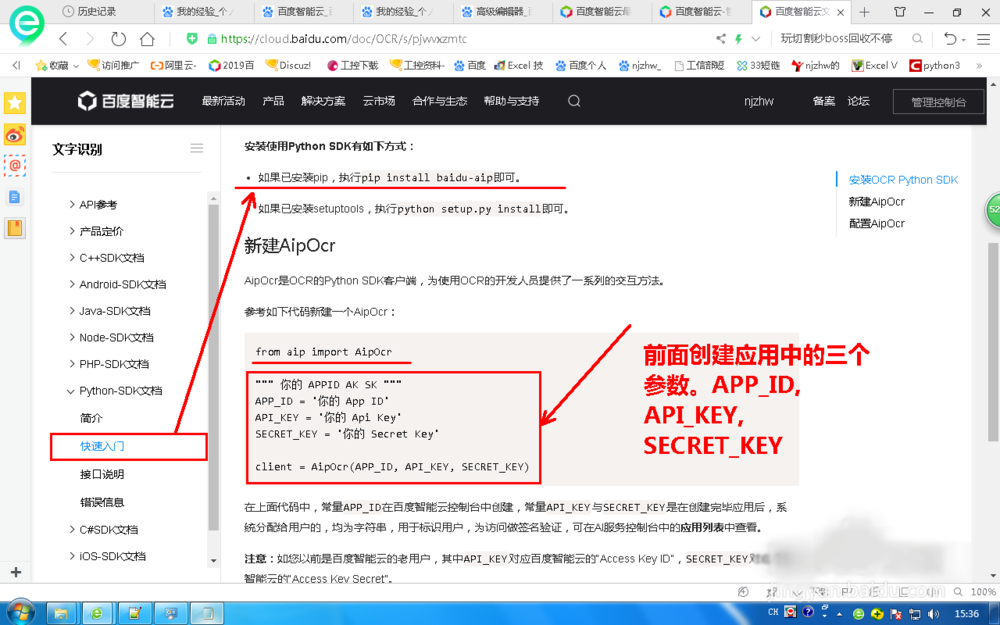Select 简介 under Python-SDK文档

click(x=91, y=418)
